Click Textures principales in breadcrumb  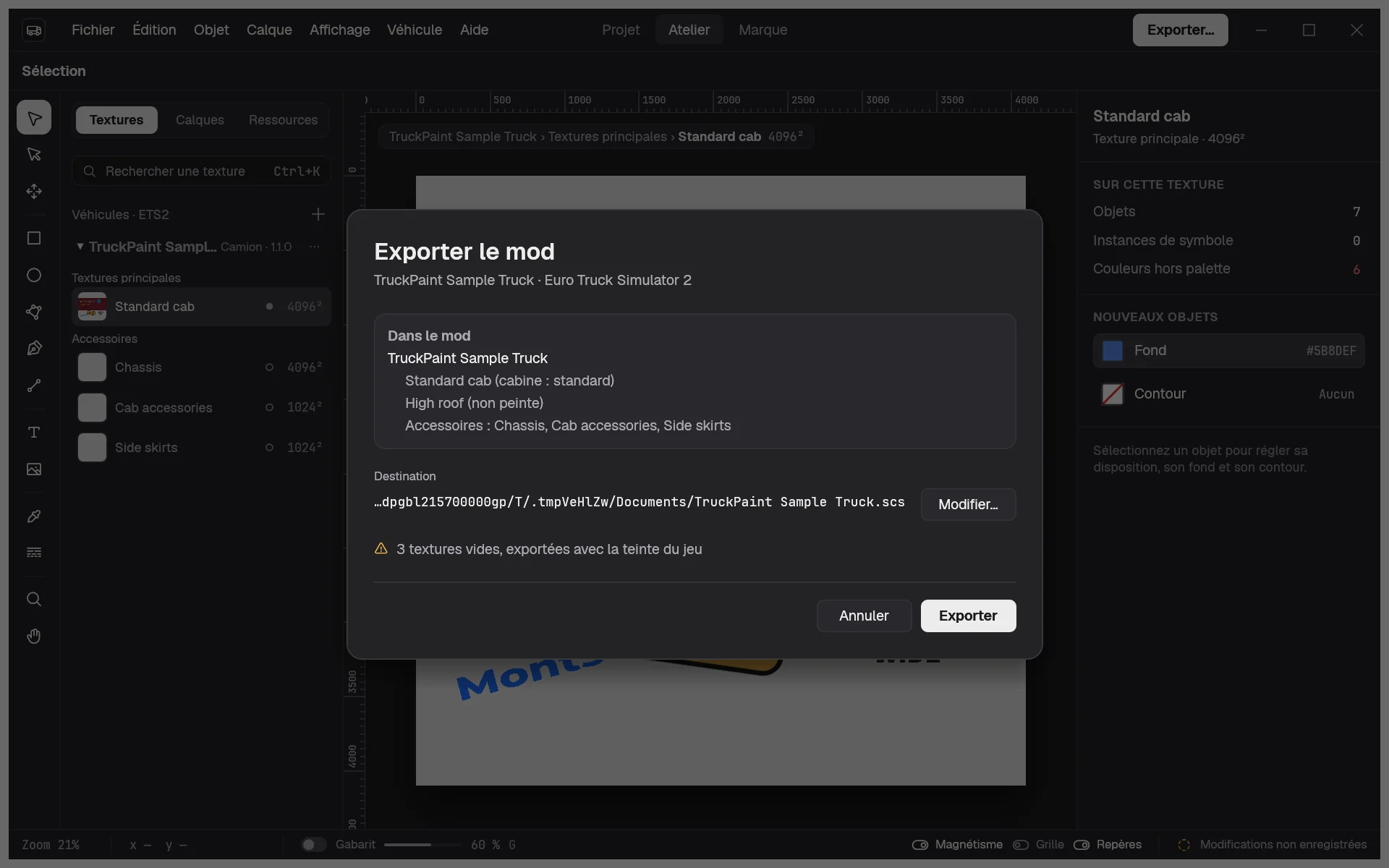pyautogui.click(x=608, y=137)
